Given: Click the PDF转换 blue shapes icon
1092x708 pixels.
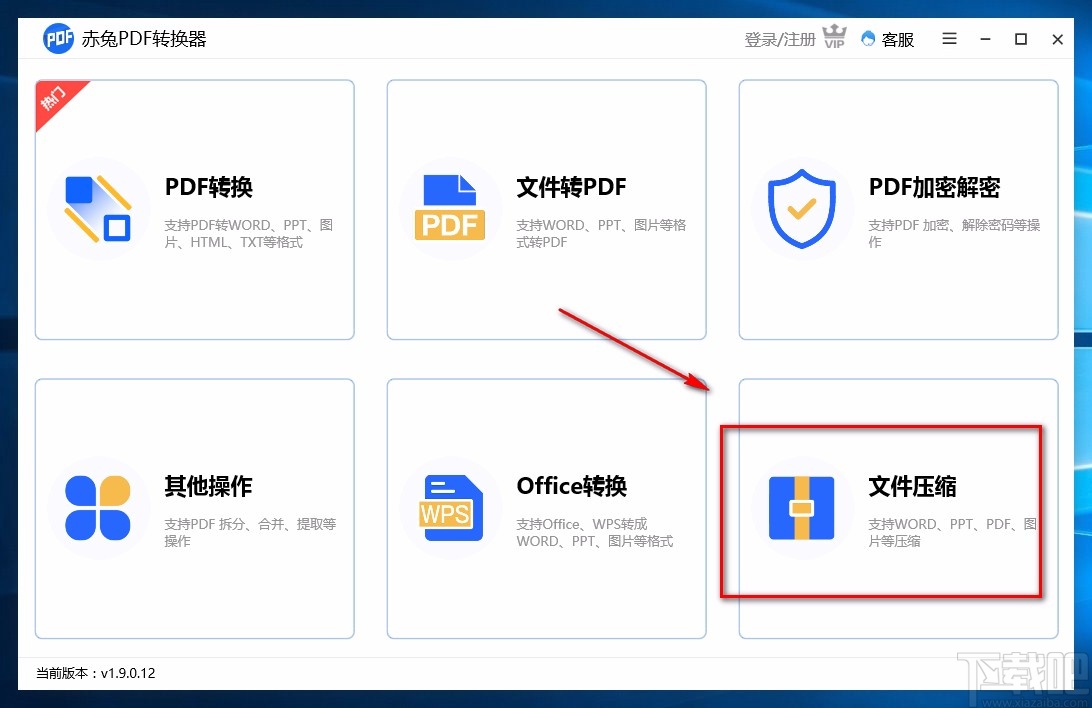Looking at the screenshot, I should click(x=98, y=208).
